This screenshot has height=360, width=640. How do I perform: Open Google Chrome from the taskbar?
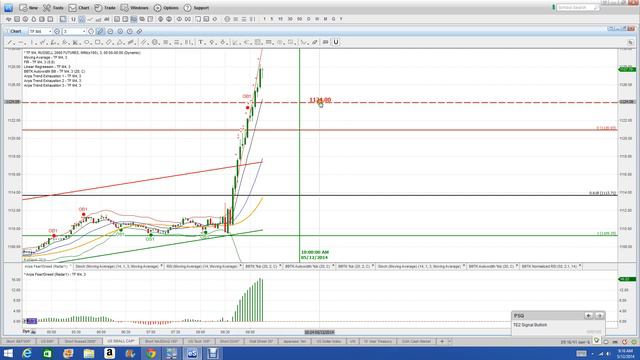tap(151, 353)
